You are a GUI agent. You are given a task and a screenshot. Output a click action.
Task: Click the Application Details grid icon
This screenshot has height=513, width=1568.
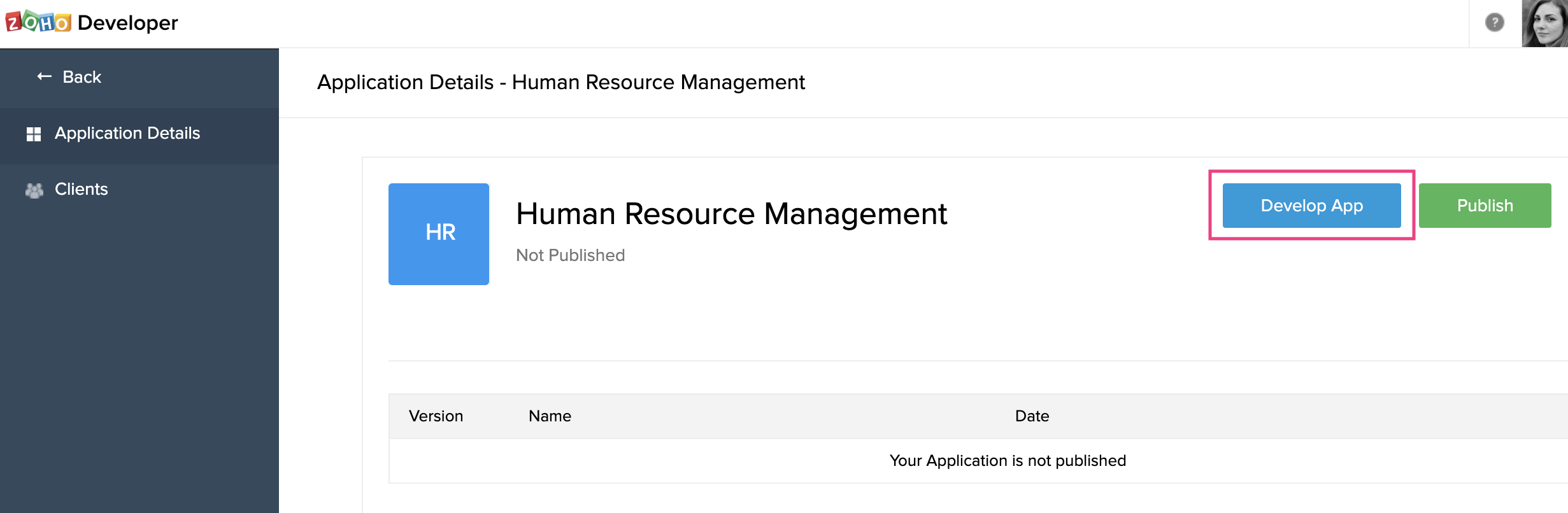(x=34, y=134)
